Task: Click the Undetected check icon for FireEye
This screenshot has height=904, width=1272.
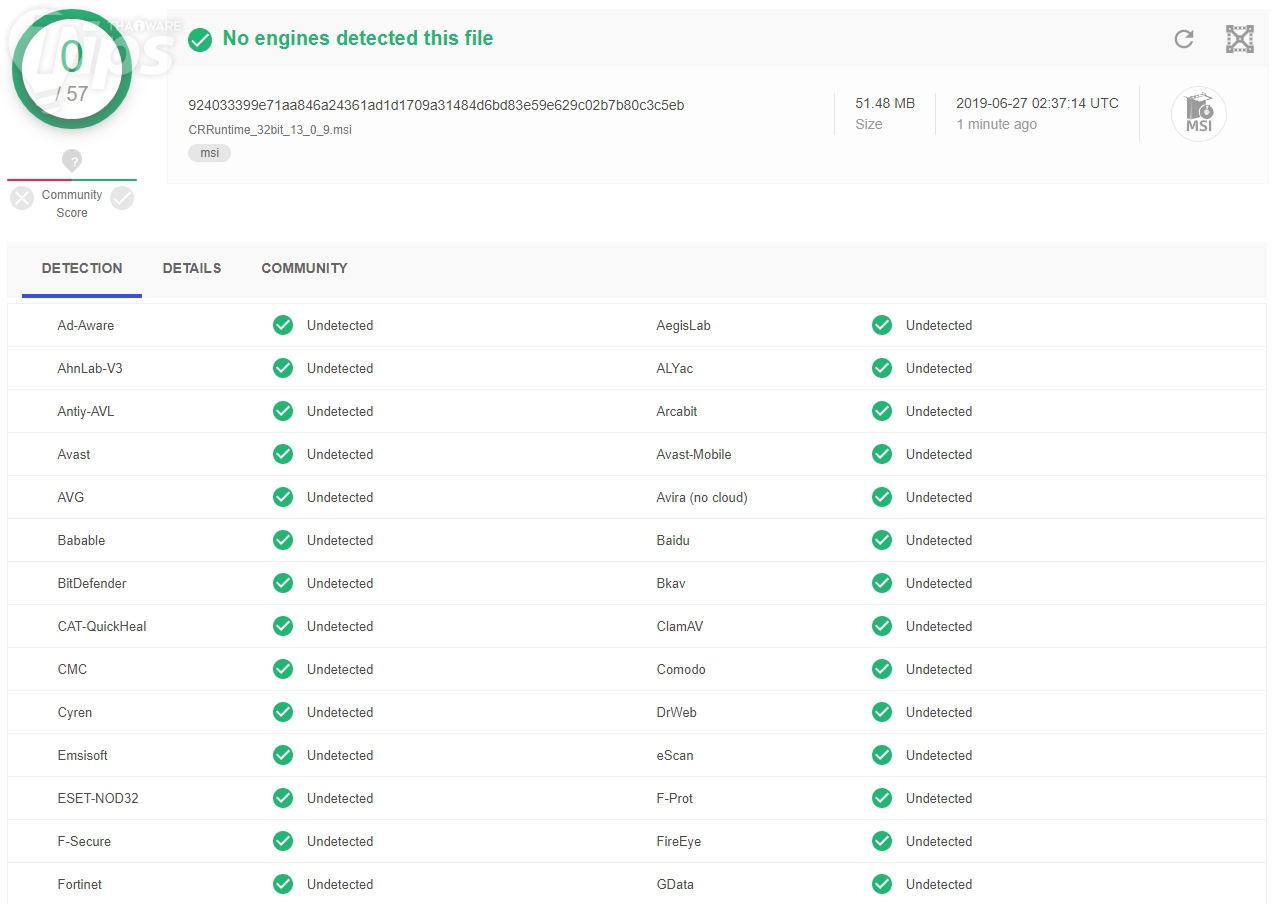Action: coord(882,841)
